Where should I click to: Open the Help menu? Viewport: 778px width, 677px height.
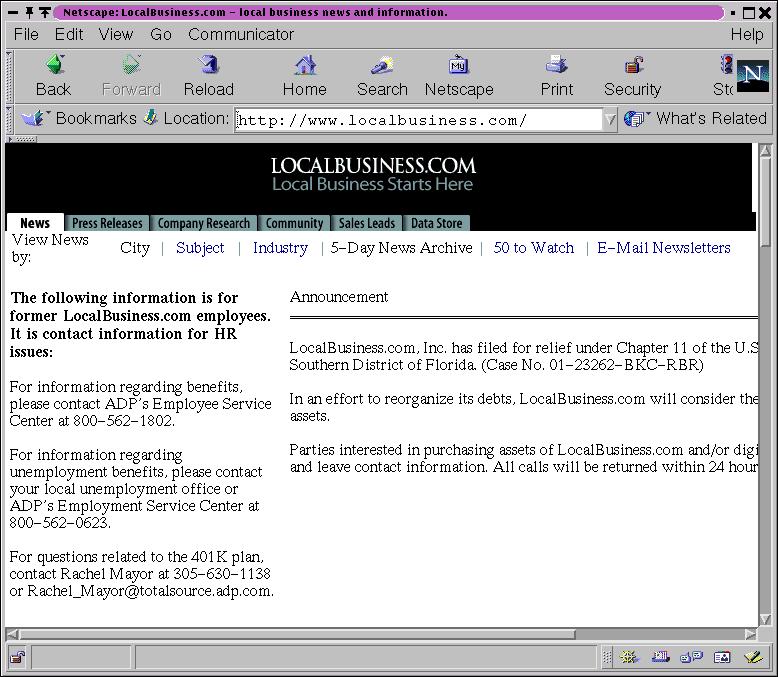click(x=747, y=34)
